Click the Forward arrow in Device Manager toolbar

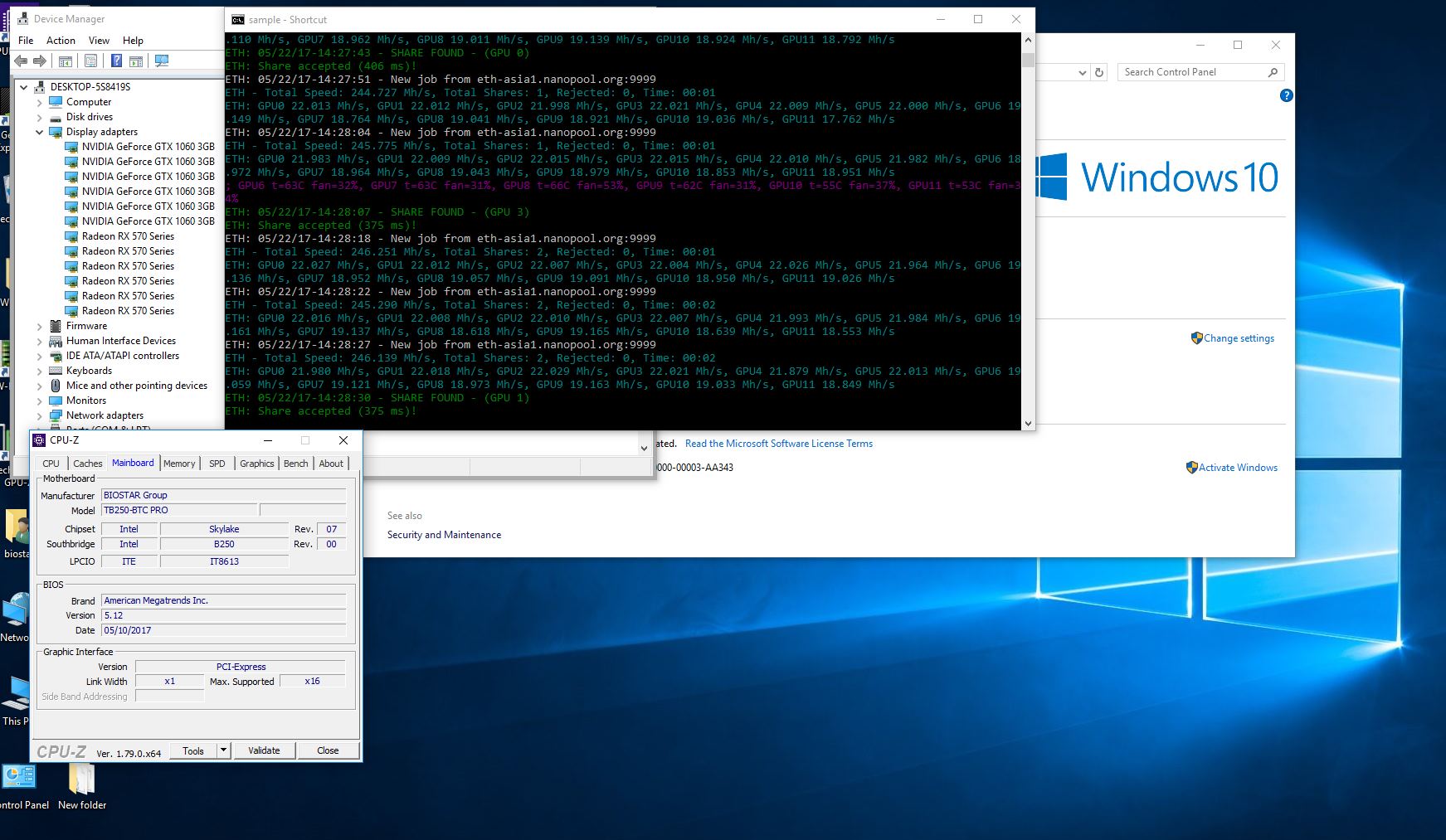click(x=39, y=61)
